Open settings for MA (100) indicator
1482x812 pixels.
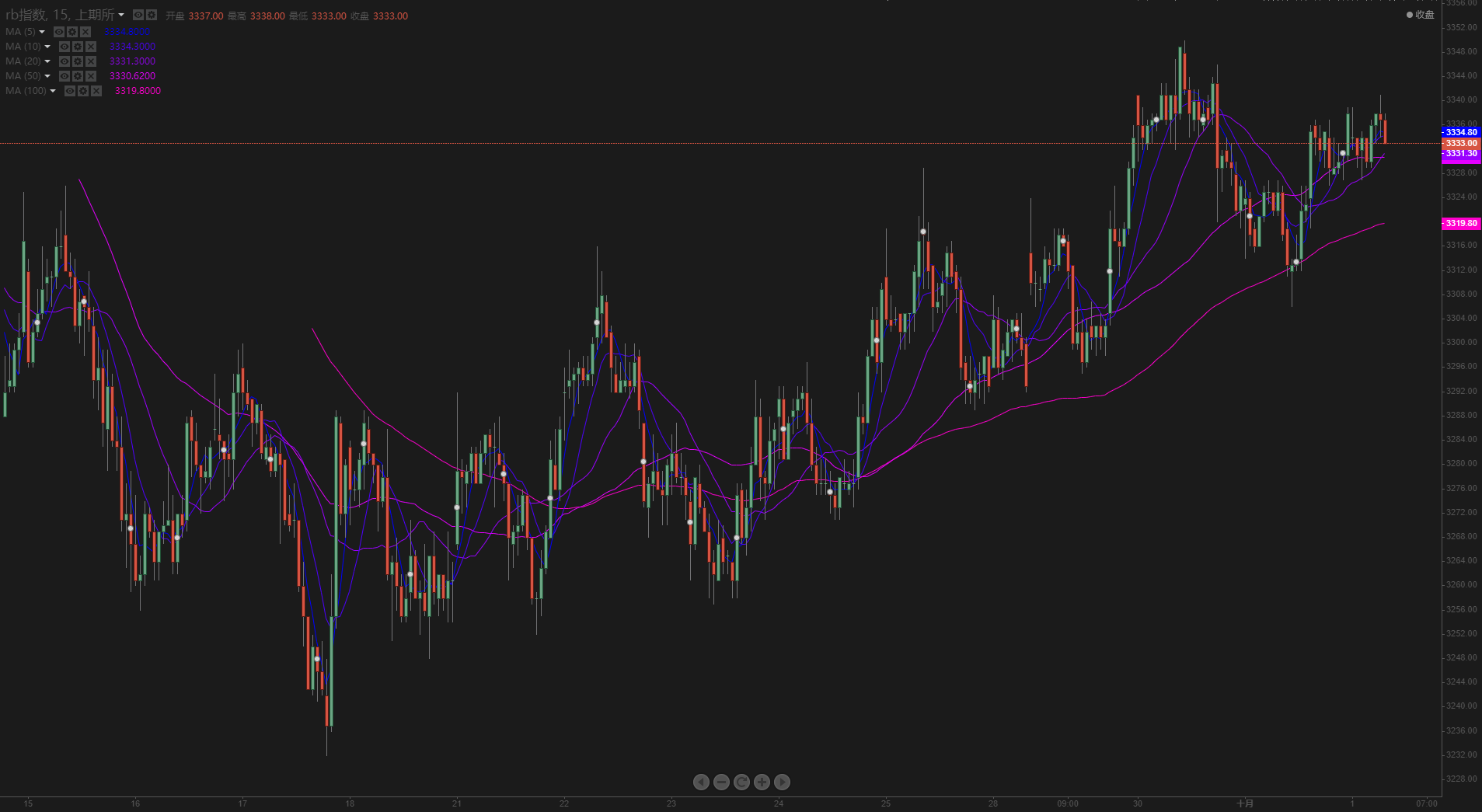pyautogui.click(x=83, y=91)
